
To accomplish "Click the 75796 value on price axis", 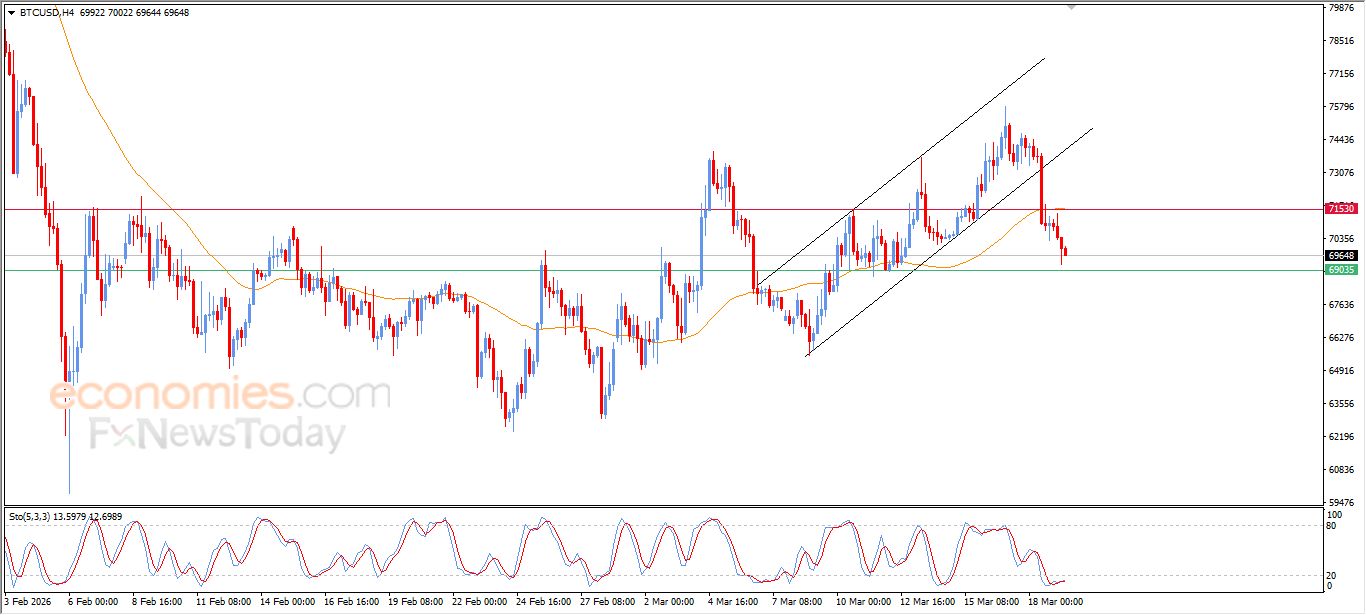I will point(1342,107).
